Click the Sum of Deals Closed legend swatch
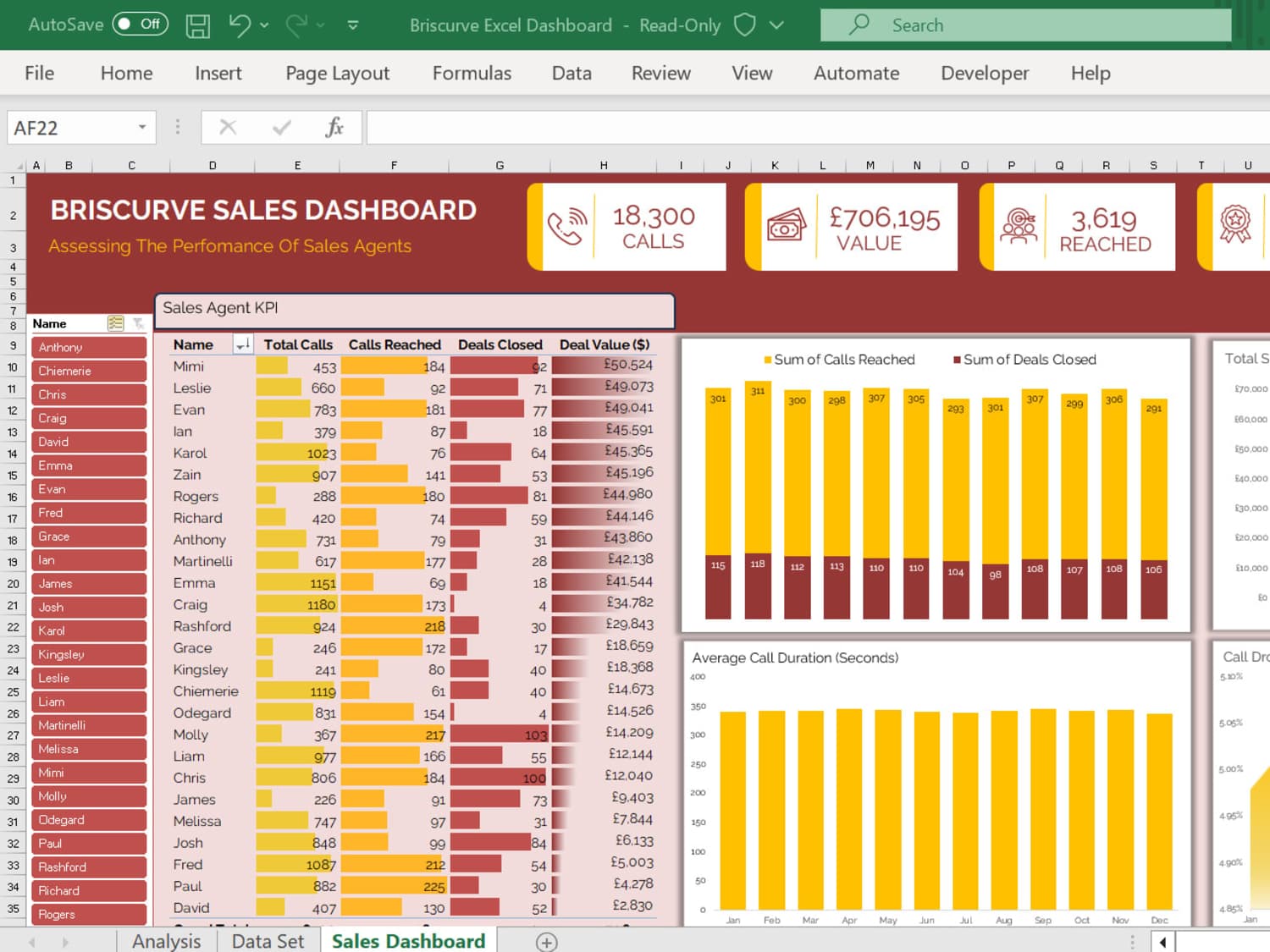The width and height of the screenshot is (1270, 952). (957, 360)
